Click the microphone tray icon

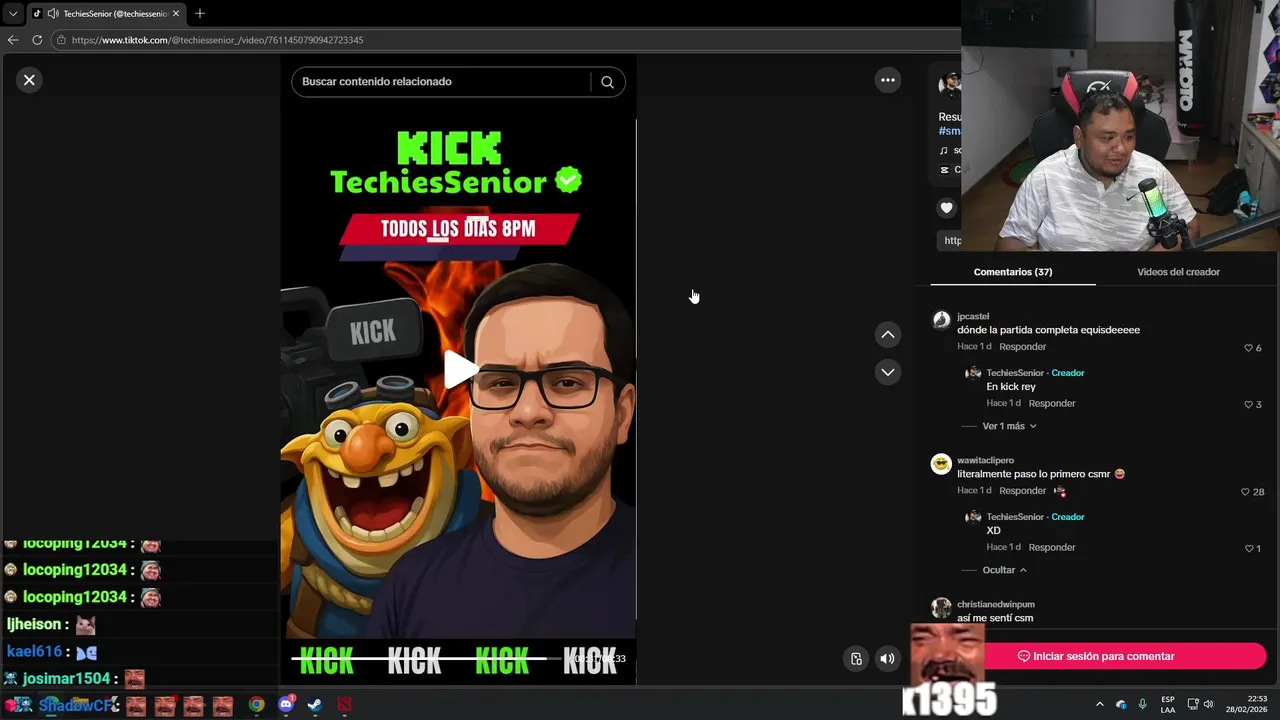(1142, 705)
